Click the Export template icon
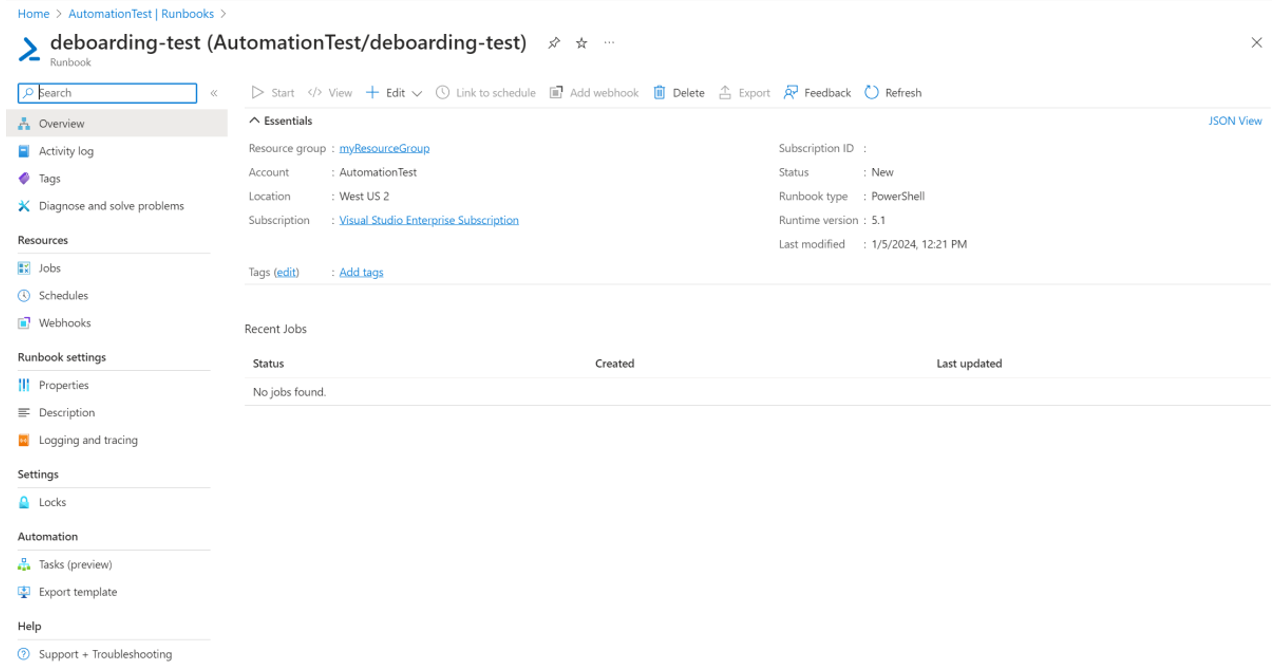 point(24,592)
